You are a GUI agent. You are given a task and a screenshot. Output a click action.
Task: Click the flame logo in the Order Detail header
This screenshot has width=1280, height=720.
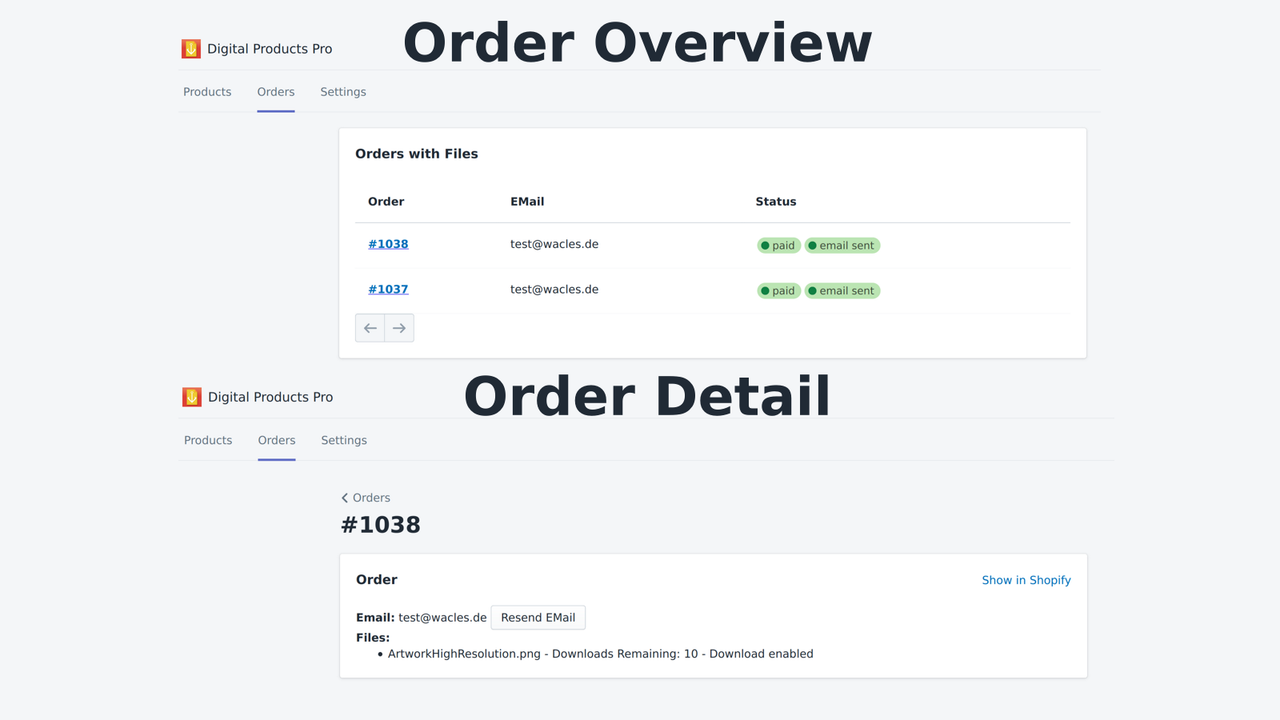click(191, 396)
